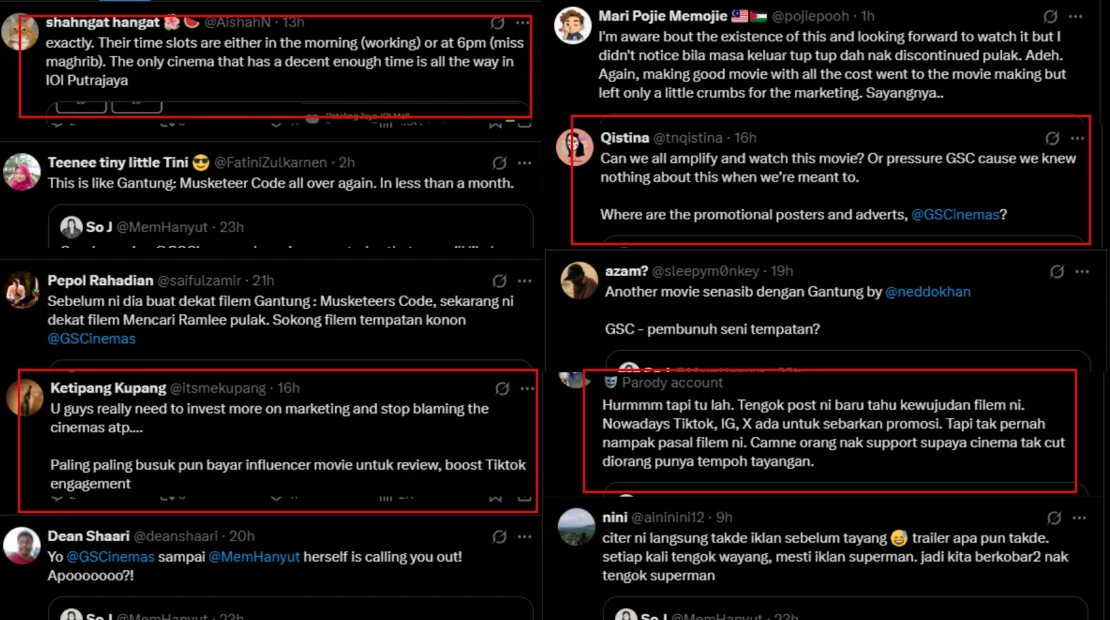Open the Pepol Rahadian display name link
1110x620 pixels.
100,281
